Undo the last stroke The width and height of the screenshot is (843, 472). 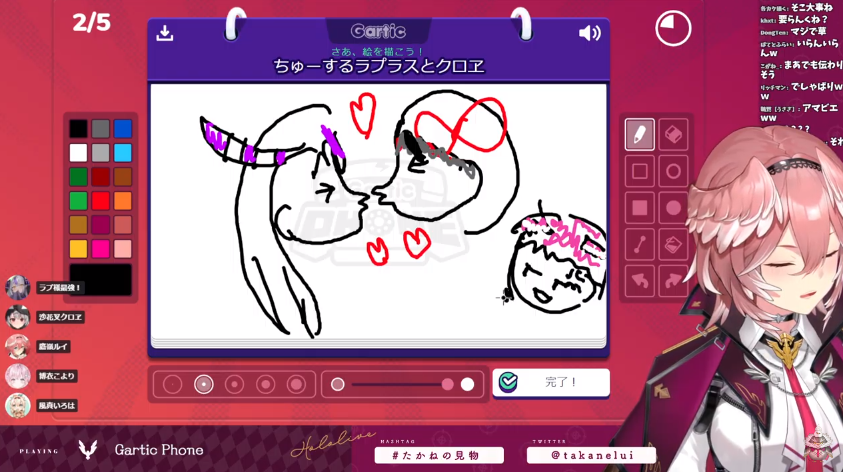[639, 281]
